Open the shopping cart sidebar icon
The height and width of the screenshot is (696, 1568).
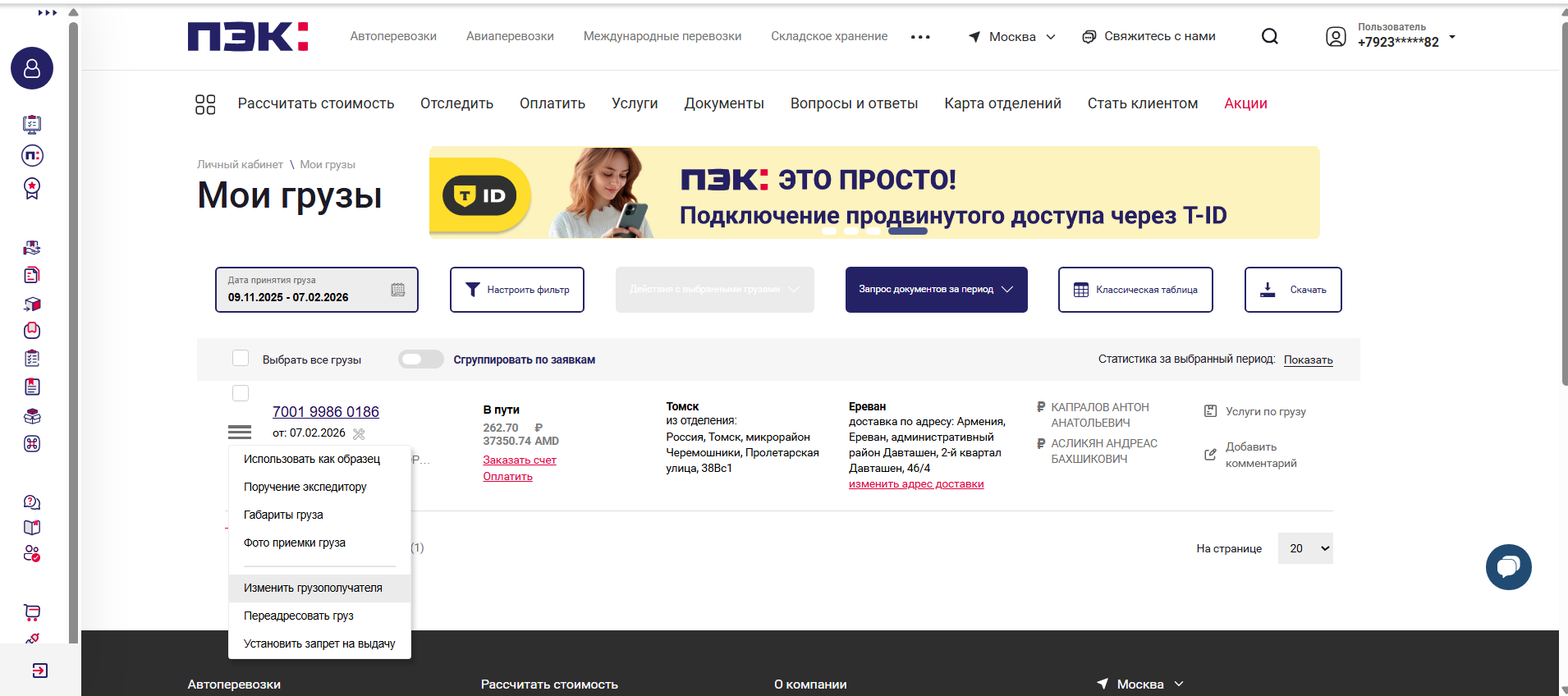click(x=32, y=612)
